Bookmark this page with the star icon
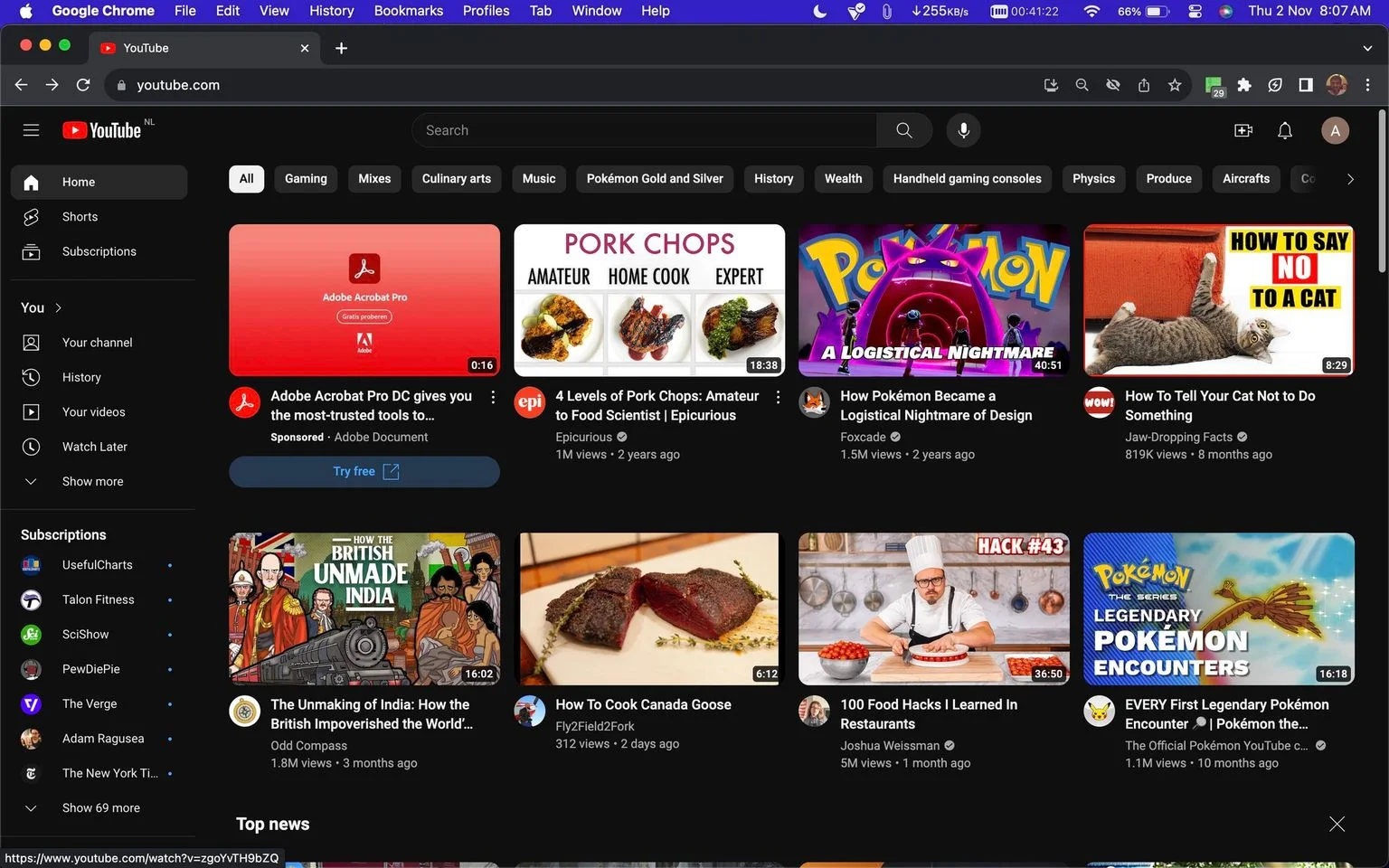 tap(1175, 85)
